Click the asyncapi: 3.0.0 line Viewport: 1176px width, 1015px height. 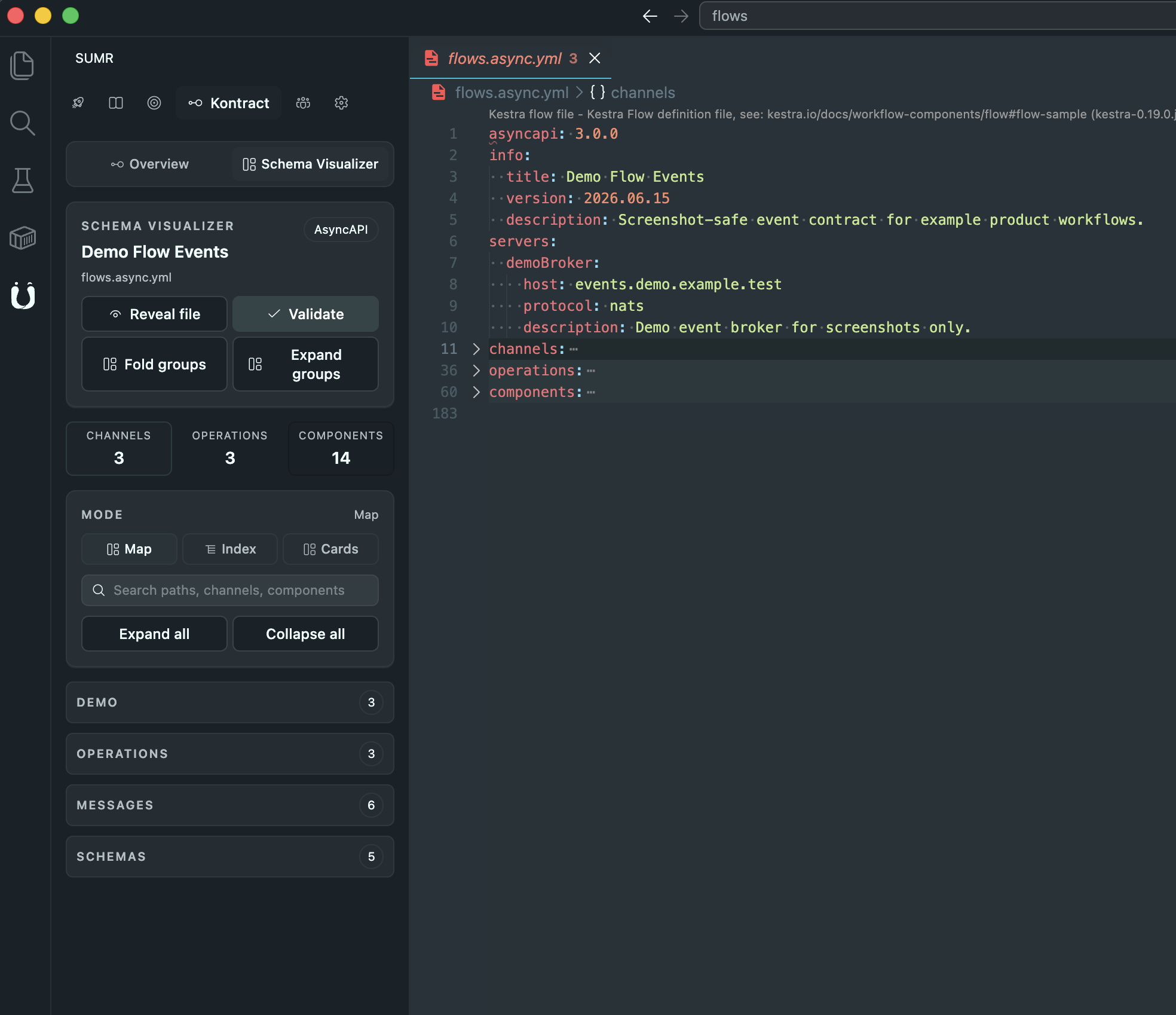coord(553,134)
